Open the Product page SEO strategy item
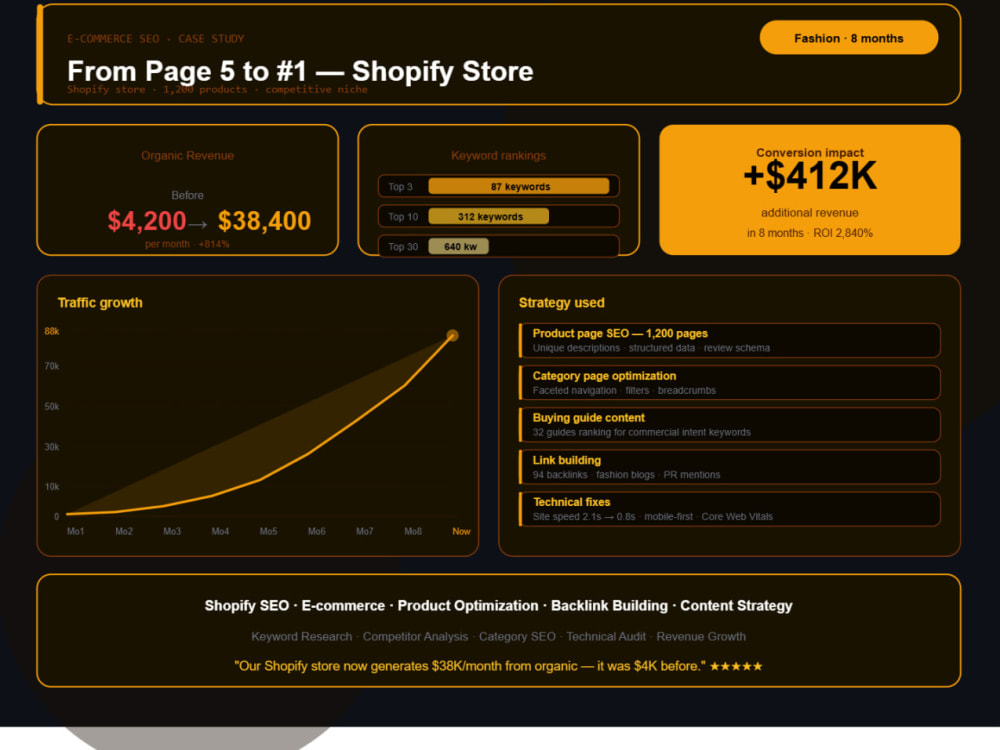This screenshot has width=1000, height=750. coord(730,340)
